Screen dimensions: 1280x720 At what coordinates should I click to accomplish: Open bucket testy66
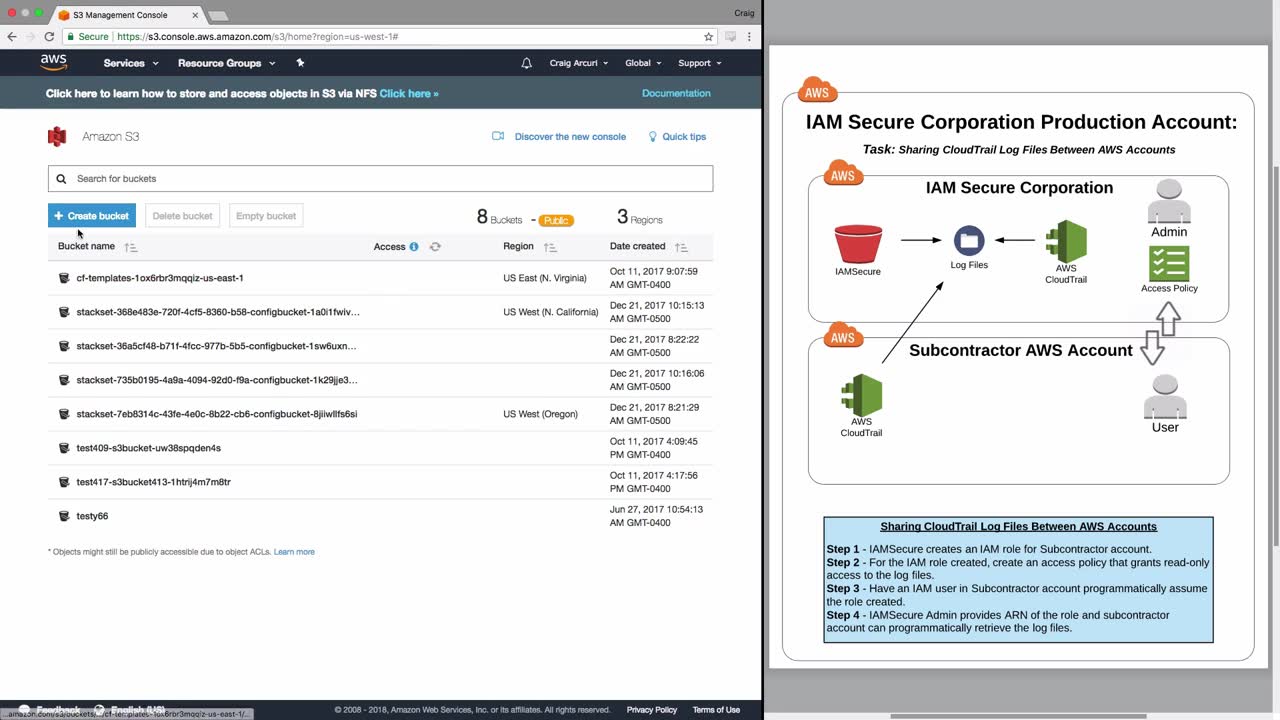[92, 516]
